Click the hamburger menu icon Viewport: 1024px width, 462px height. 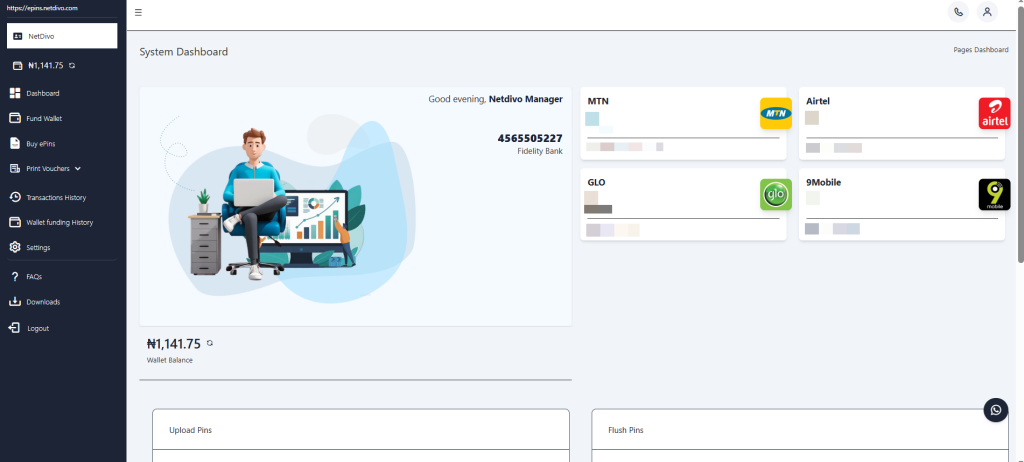[138, 12]
